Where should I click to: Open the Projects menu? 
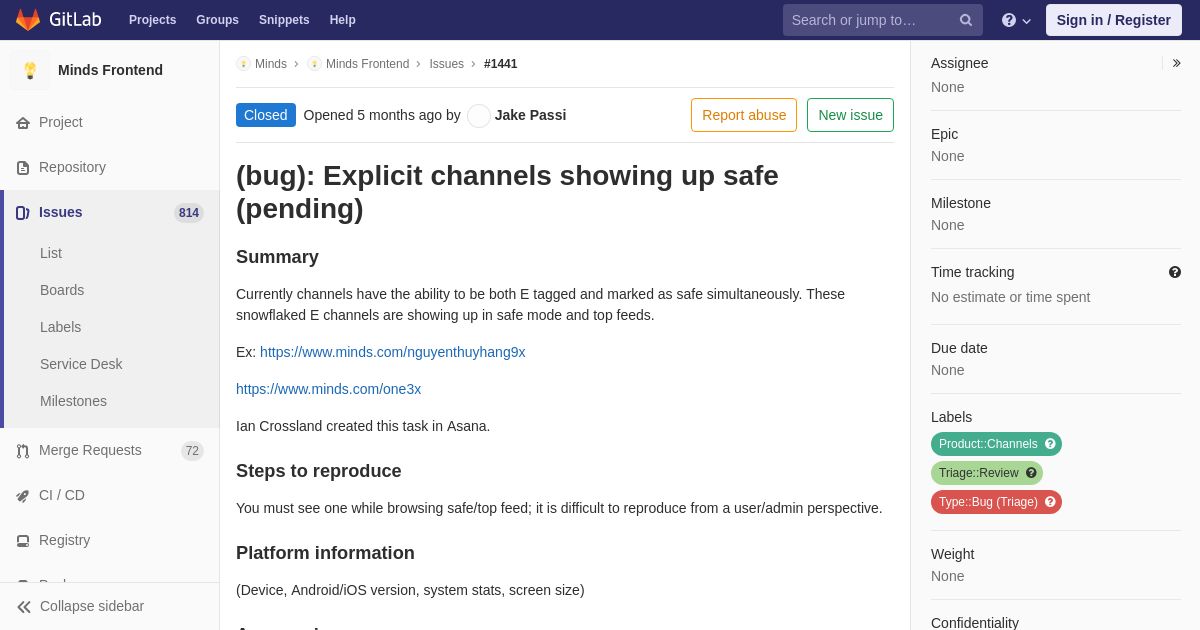pyautogui.click(x=152, y=20)
